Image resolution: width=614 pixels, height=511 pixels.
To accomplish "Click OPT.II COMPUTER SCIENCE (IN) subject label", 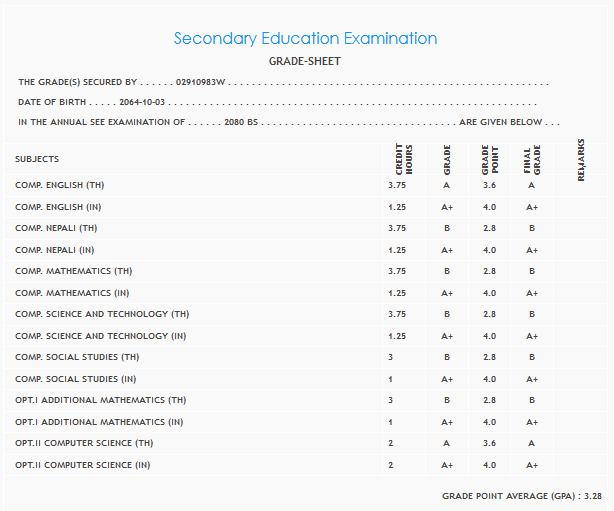I will 88,465.
